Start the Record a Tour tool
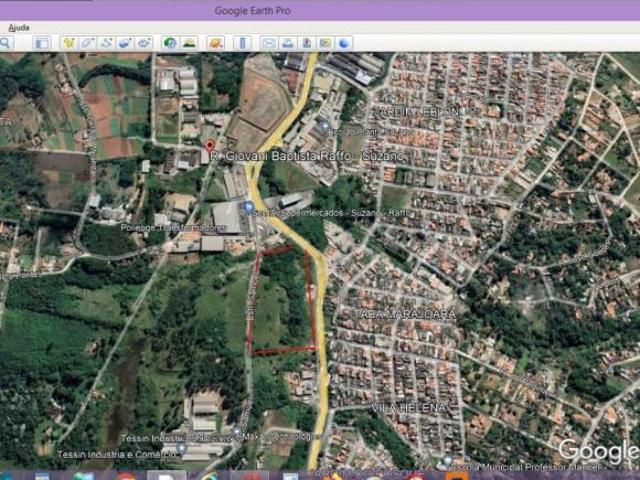 click(144, 43)
